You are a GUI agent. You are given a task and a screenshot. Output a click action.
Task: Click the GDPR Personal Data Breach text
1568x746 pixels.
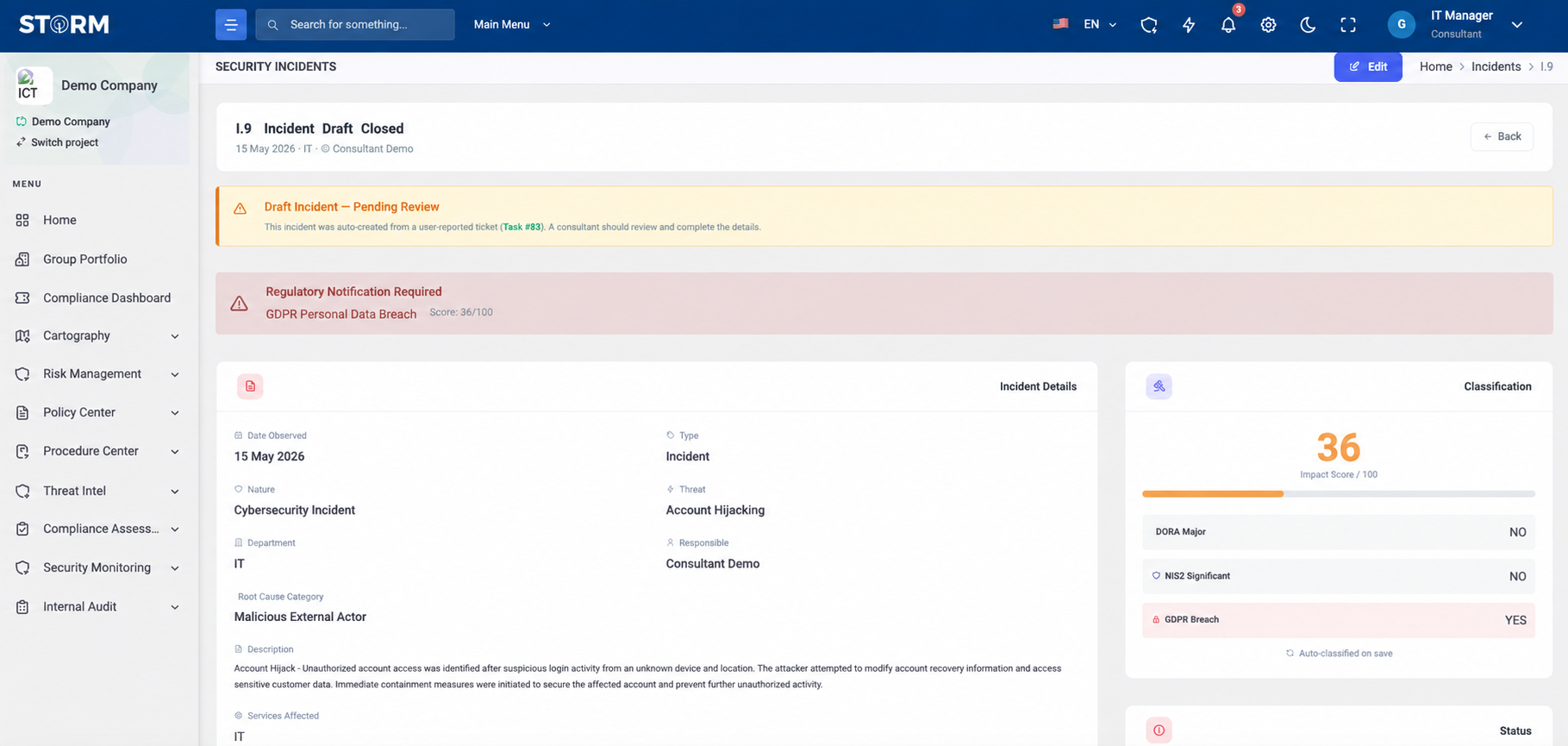(x=341, y=314)
